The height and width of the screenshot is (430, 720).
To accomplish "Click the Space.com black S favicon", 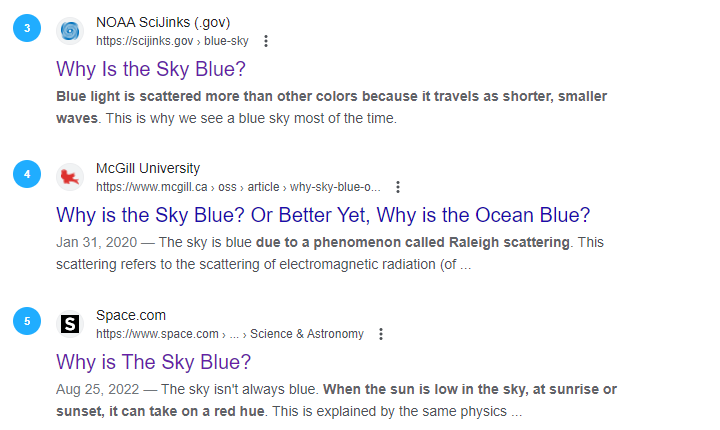I will tap(69, 323).
